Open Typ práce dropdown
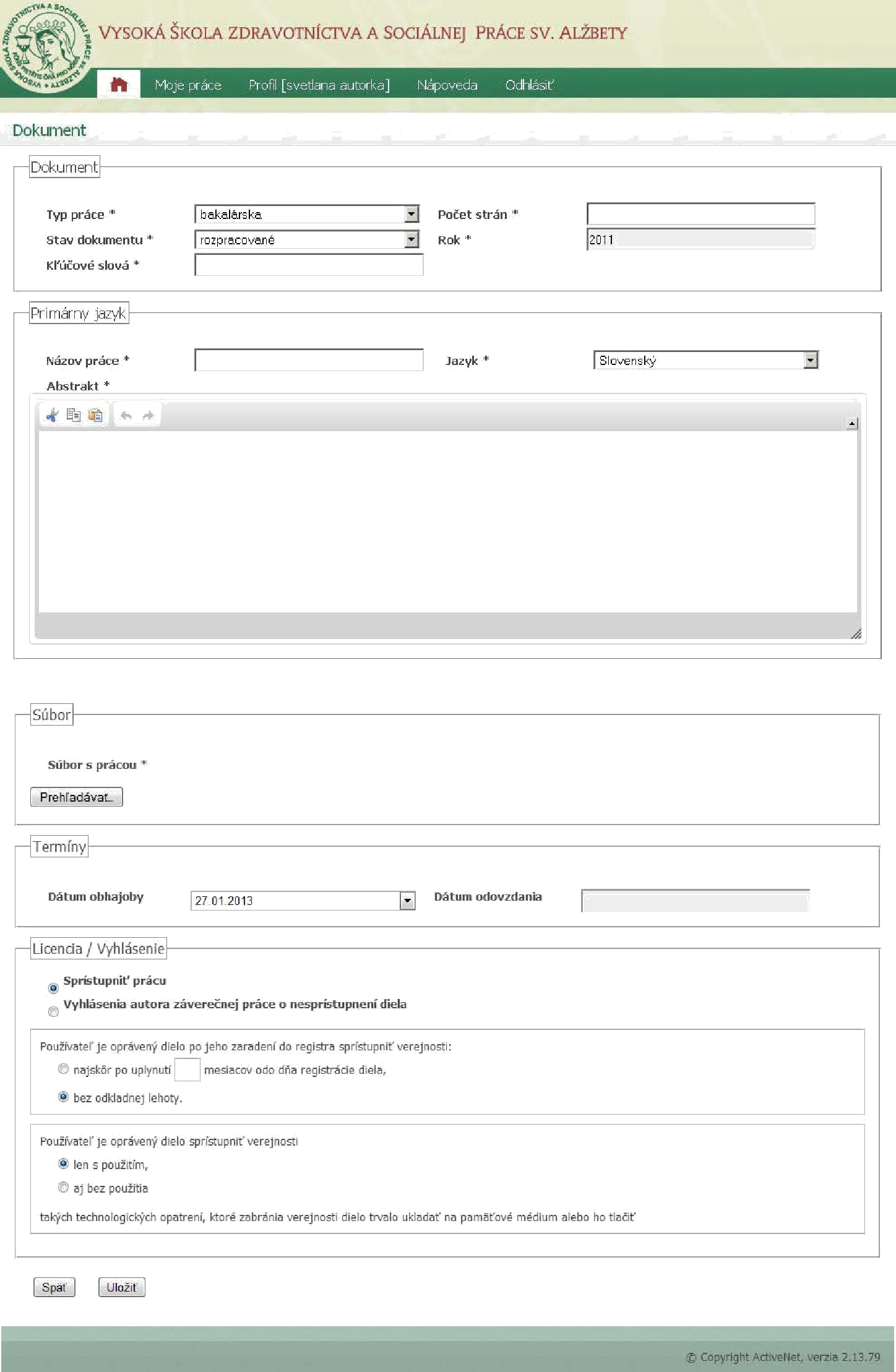This screenshot has height=1372, width=896. [307, 214]
